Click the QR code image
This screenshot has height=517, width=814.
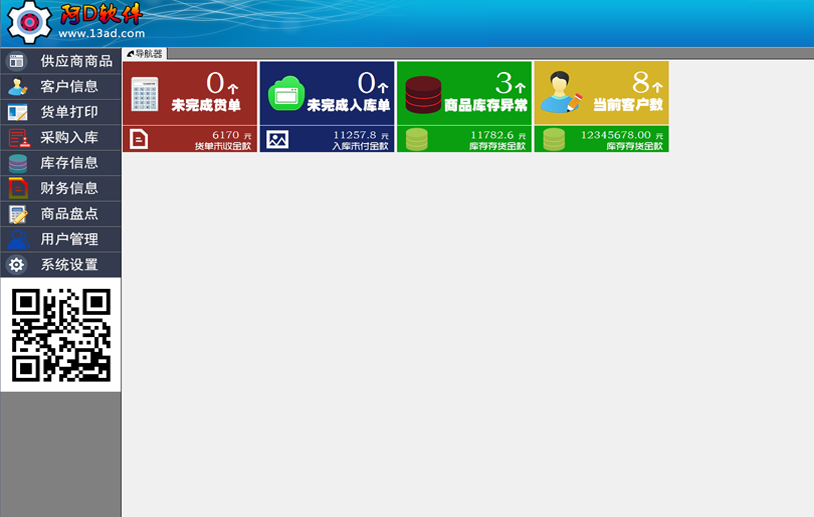(x=61, y=335)
